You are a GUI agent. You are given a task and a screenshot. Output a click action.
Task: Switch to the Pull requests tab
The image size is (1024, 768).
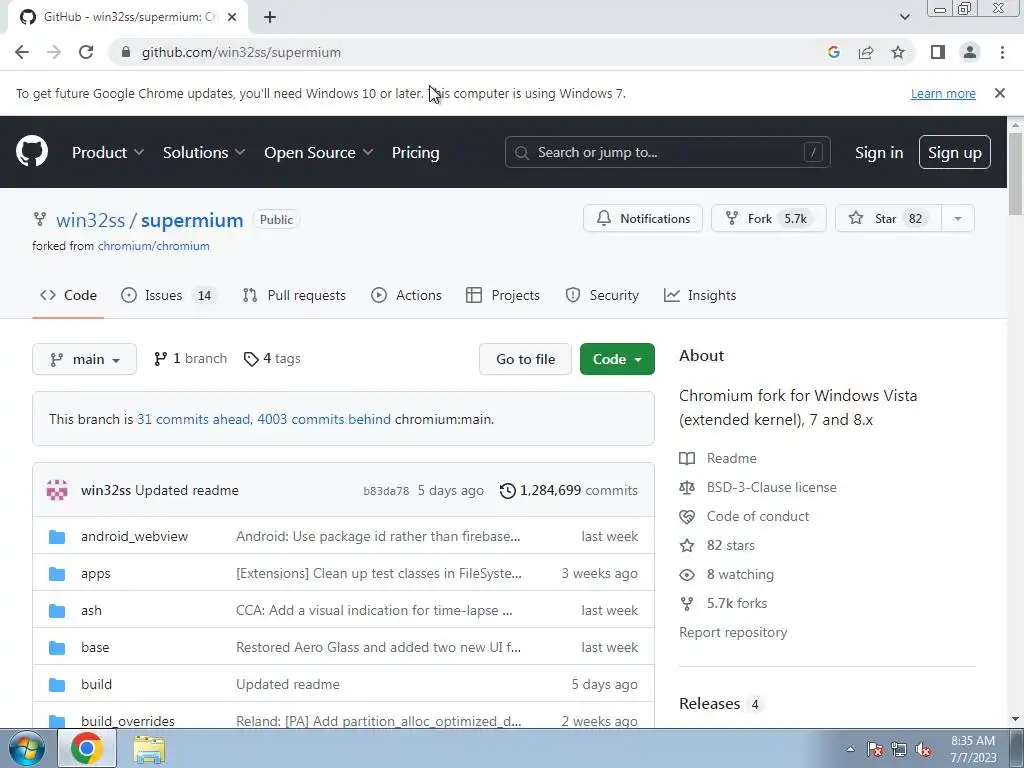[294, 295]
